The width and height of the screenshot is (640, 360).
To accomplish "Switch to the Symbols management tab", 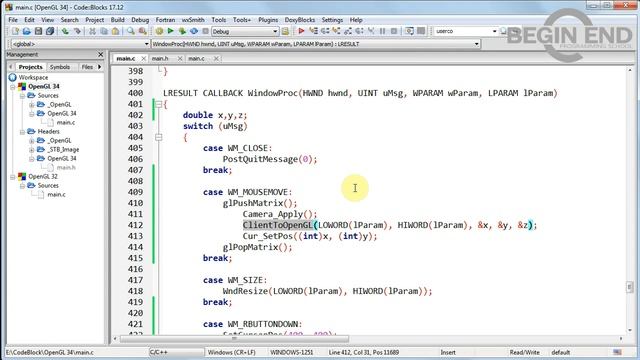I will pyautogui.click(x=60, y=67).
